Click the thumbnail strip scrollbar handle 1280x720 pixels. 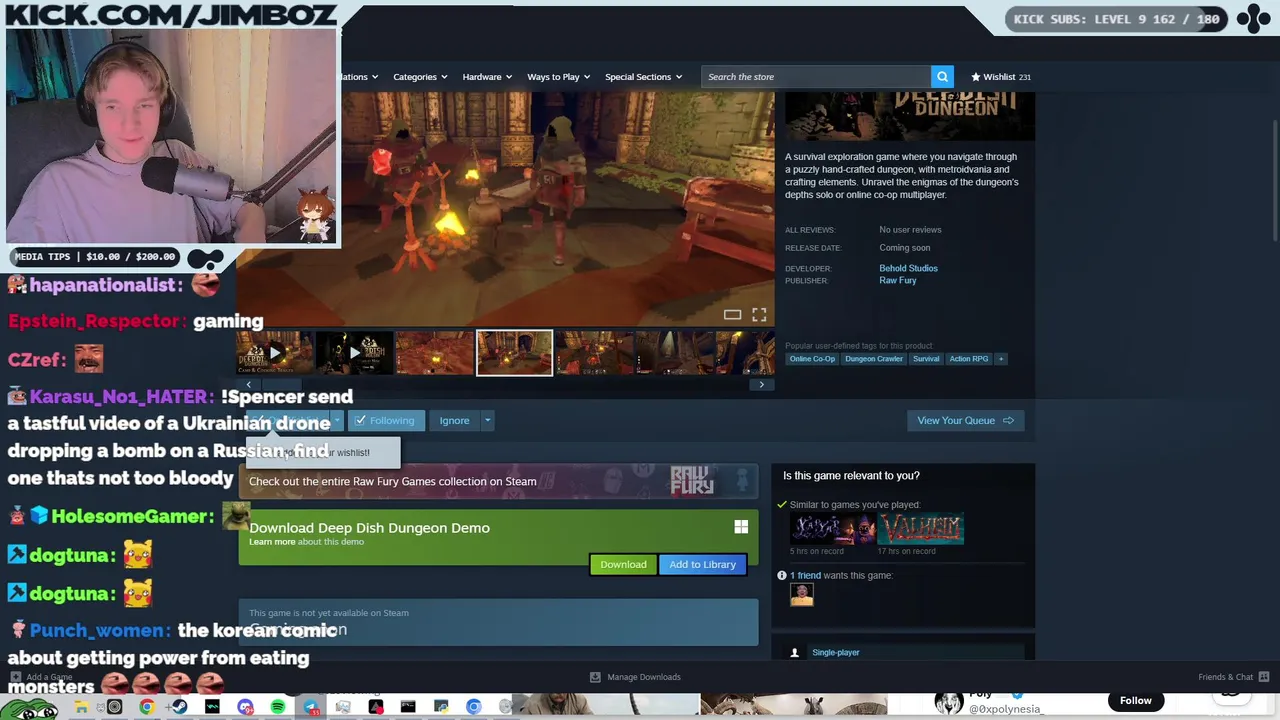point(281,385)
